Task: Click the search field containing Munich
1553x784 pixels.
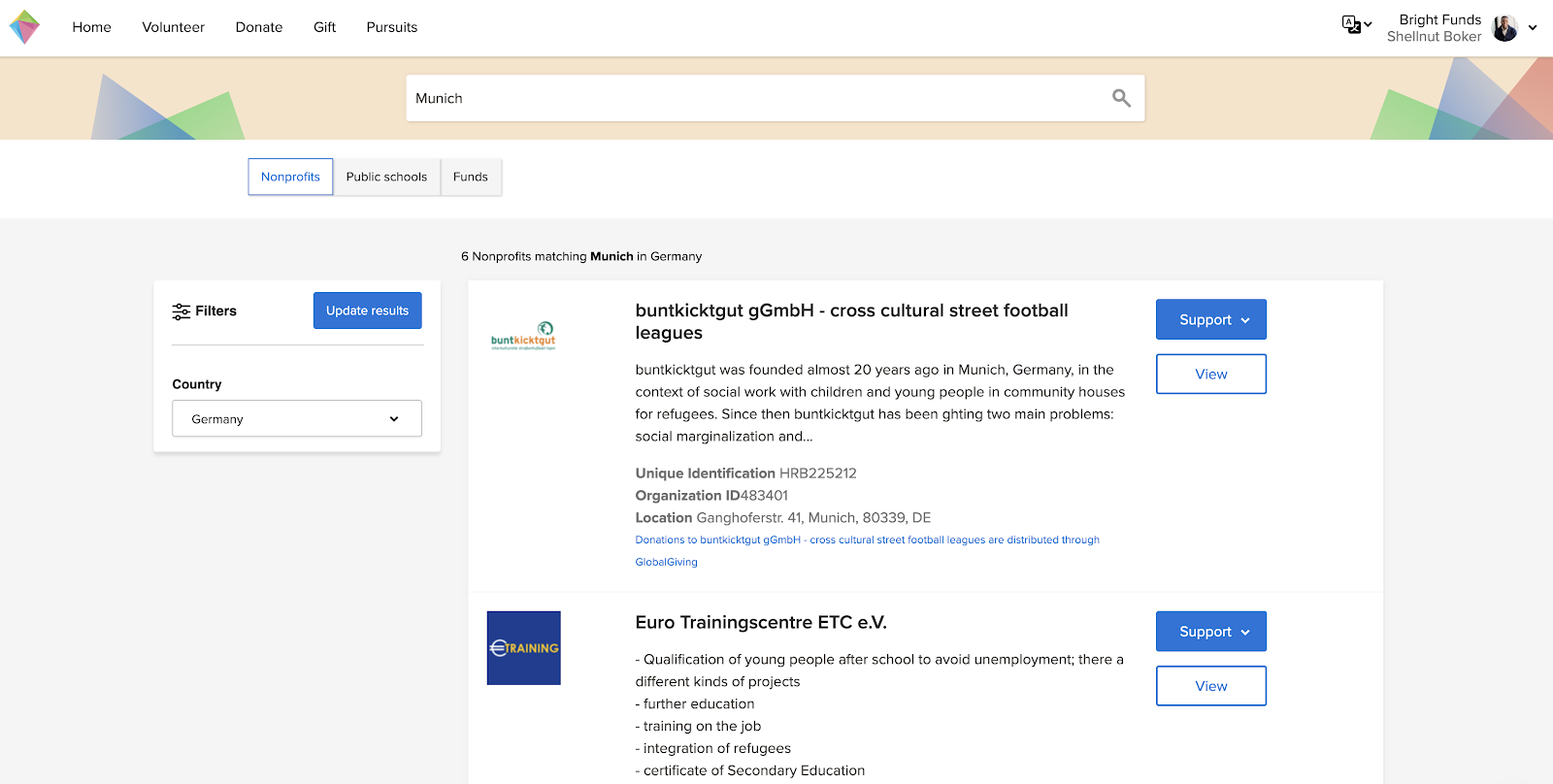Action: click(757, 98)
